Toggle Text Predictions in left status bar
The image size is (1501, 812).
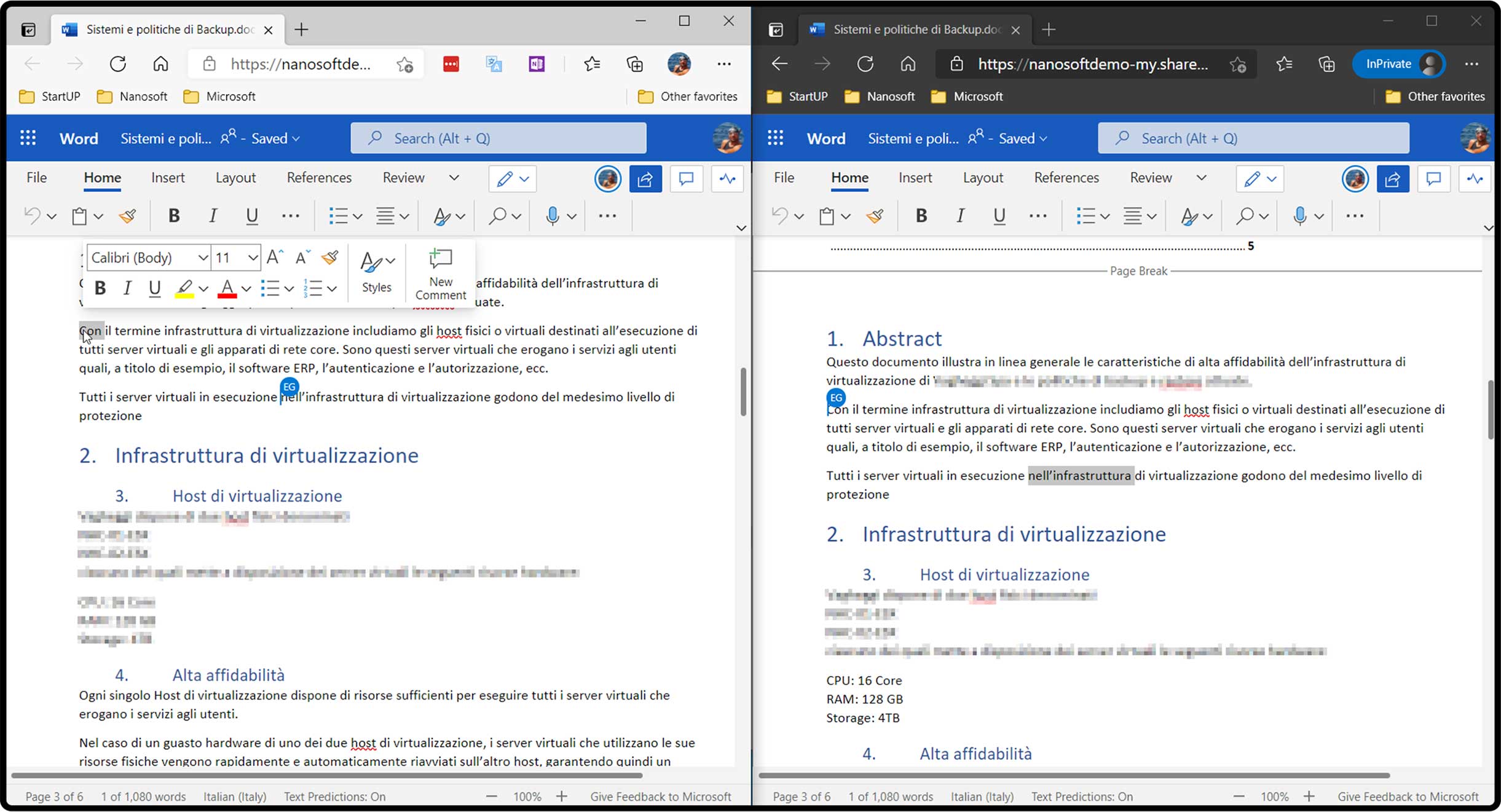(x=334, y=797)
